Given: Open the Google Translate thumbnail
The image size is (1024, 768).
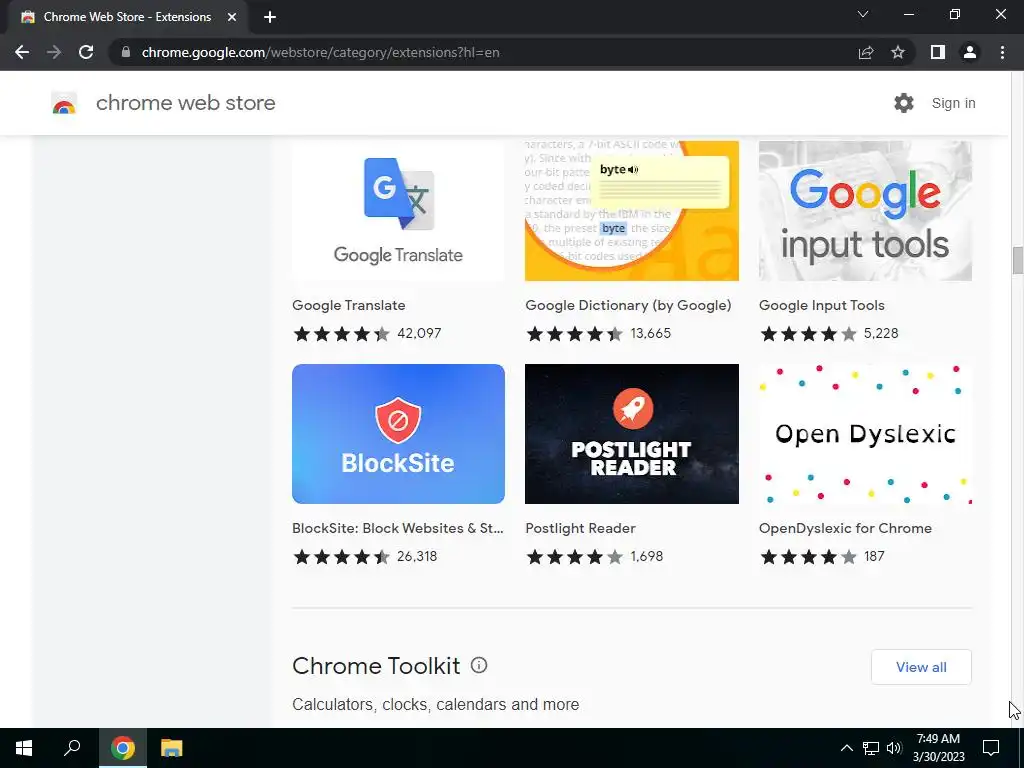Looking at the screenshot, I should click(398, 211).
